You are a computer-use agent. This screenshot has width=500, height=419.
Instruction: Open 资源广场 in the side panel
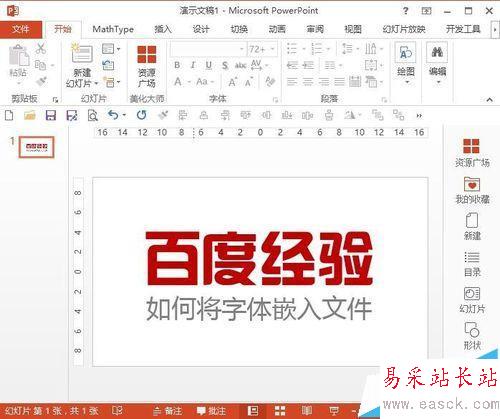click(471, 152)
